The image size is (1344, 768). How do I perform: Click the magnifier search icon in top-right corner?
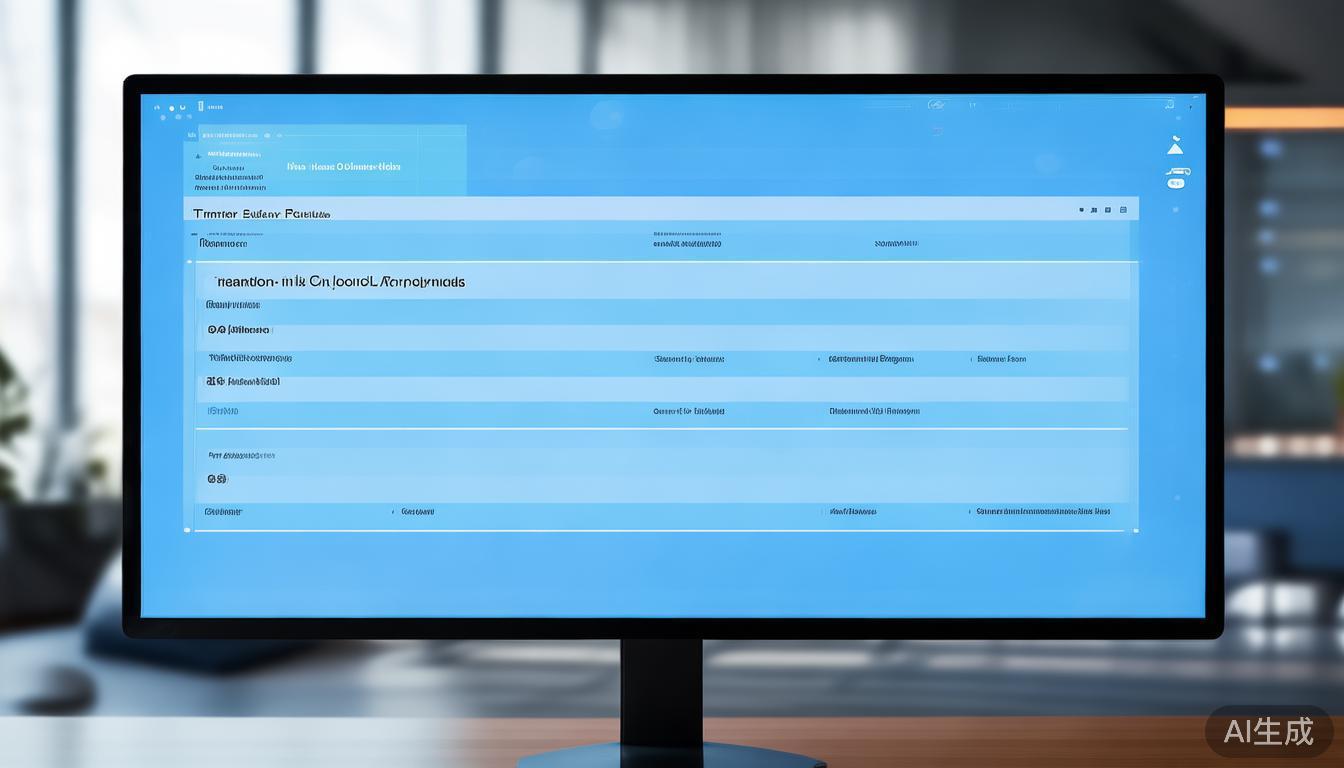coord(1169,104)
